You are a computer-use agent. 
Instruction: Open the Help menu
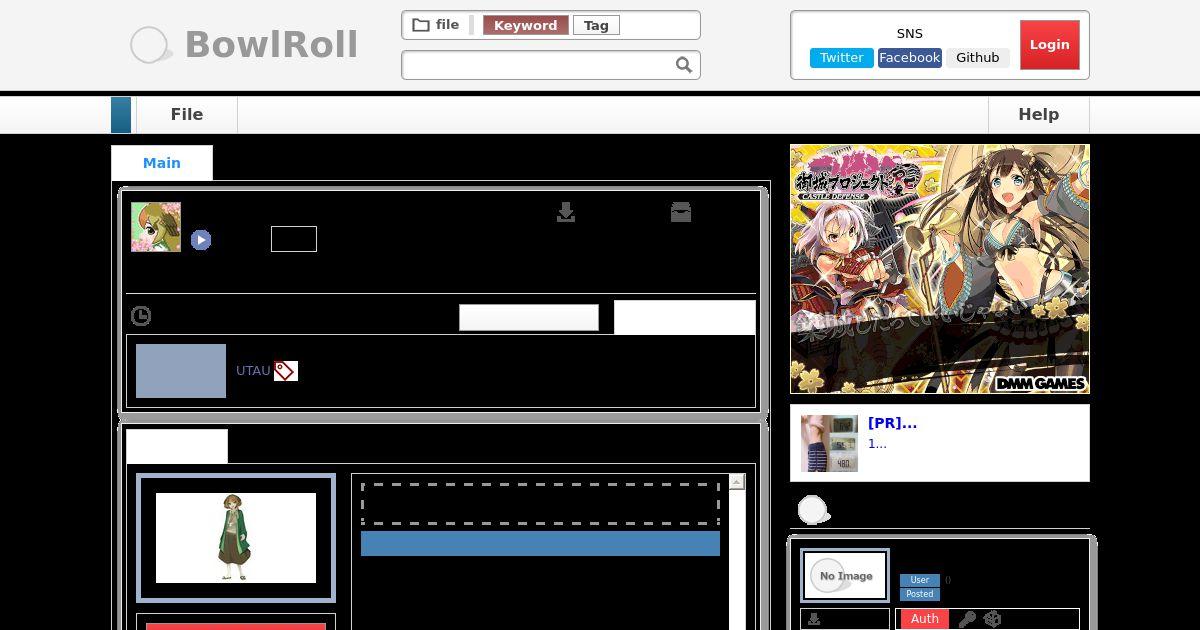1038,115
